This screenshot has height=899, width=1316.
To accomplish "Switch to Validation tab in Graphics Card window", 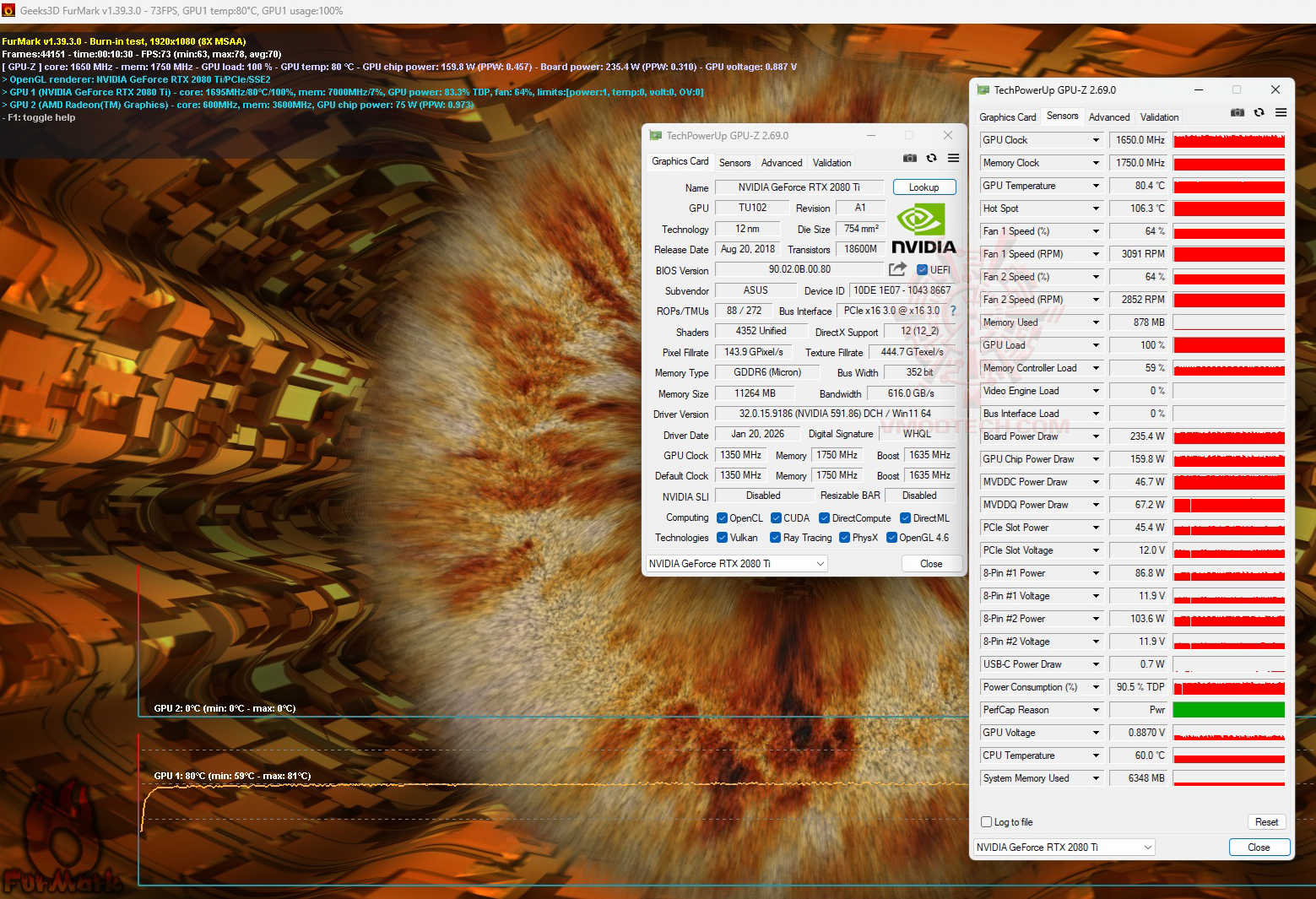I will click(831, 163).
